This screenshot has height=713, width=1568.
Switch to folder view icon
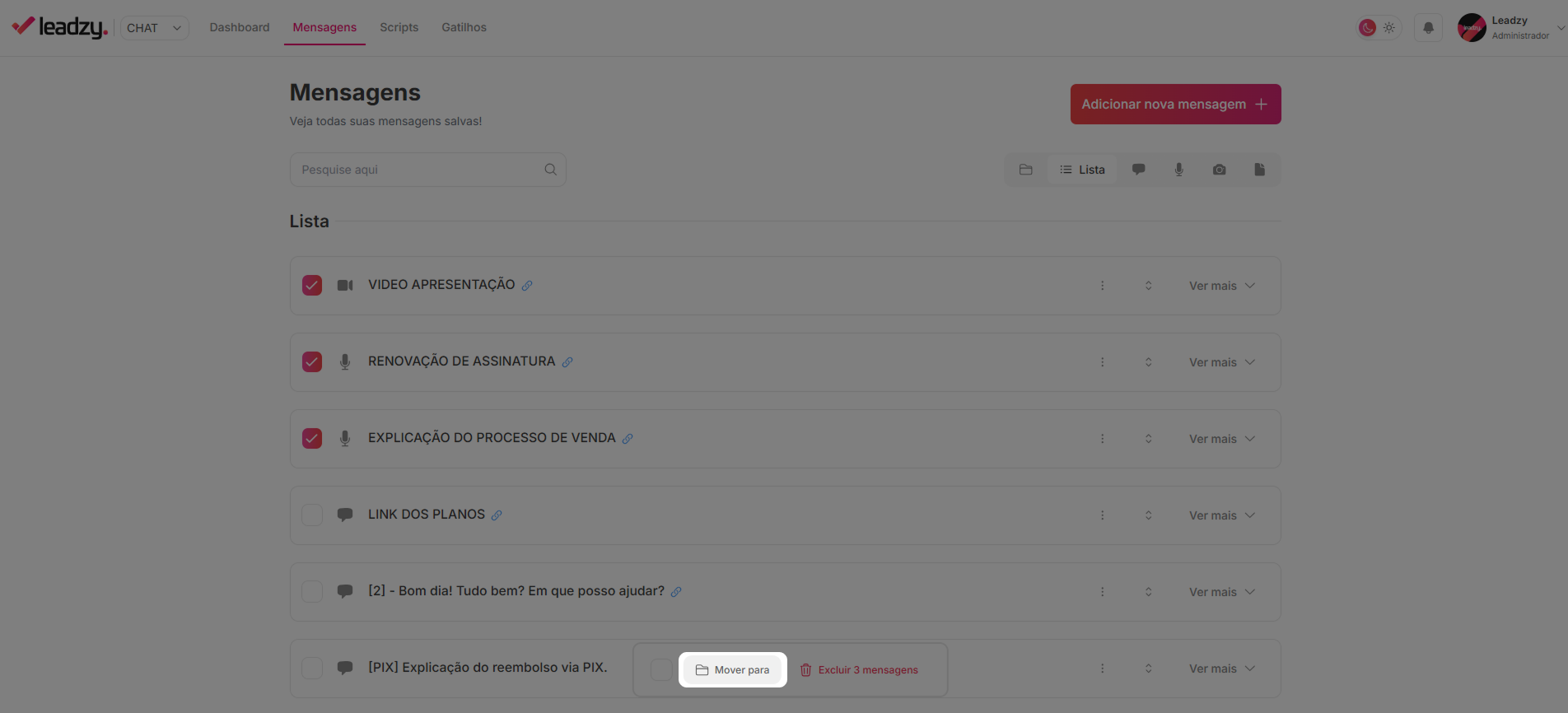coord(1026,170)
